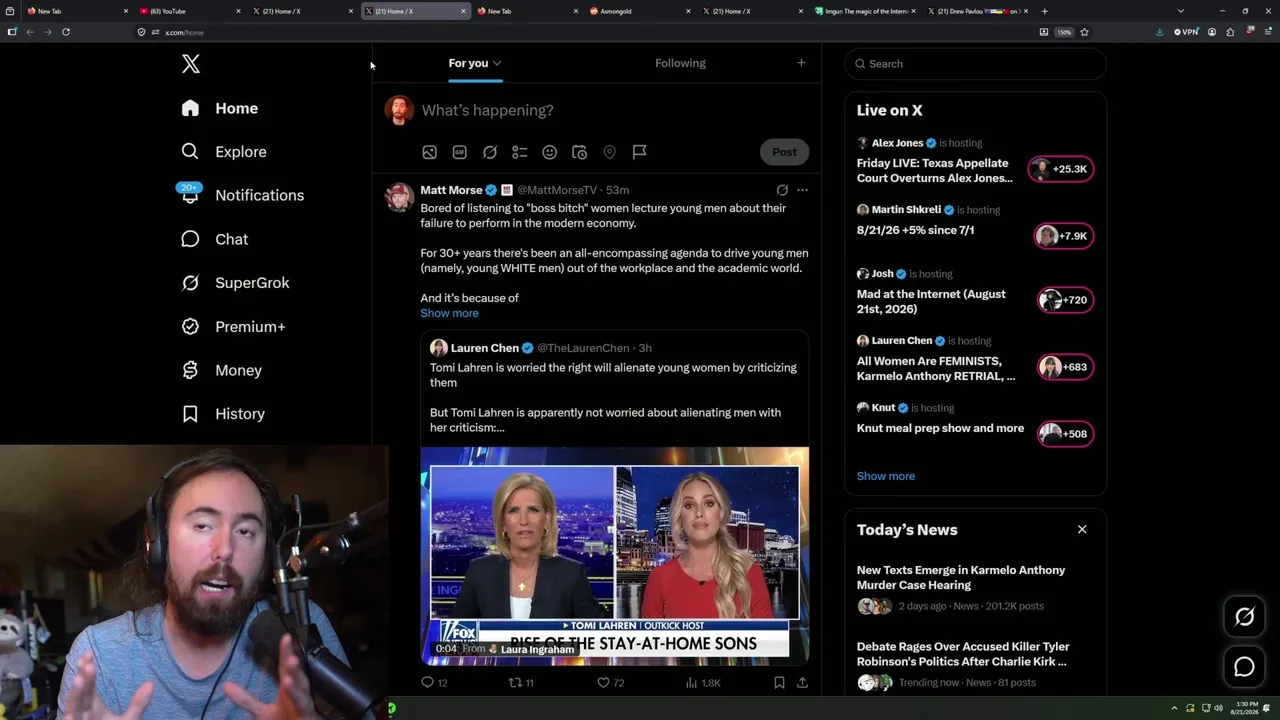Click Show more on Matt Morse post
1280x720 pixels.
click(449, 313)
